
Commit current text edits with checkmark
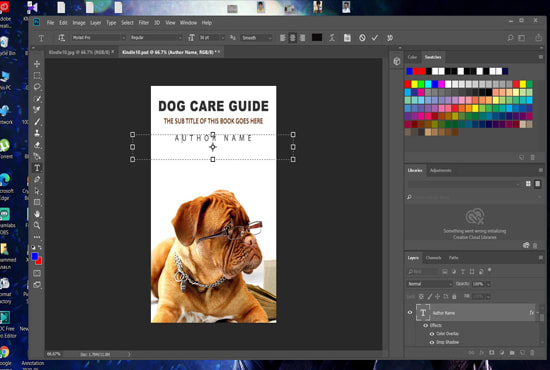(375, 38)
